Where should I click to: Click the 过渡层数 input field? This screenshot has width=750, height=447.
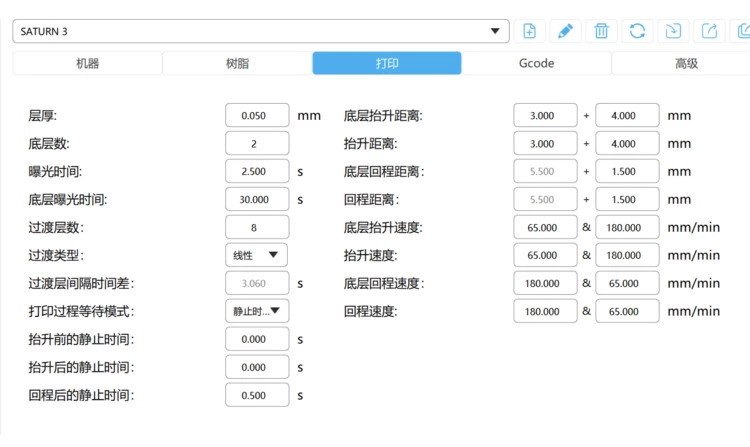257,227
